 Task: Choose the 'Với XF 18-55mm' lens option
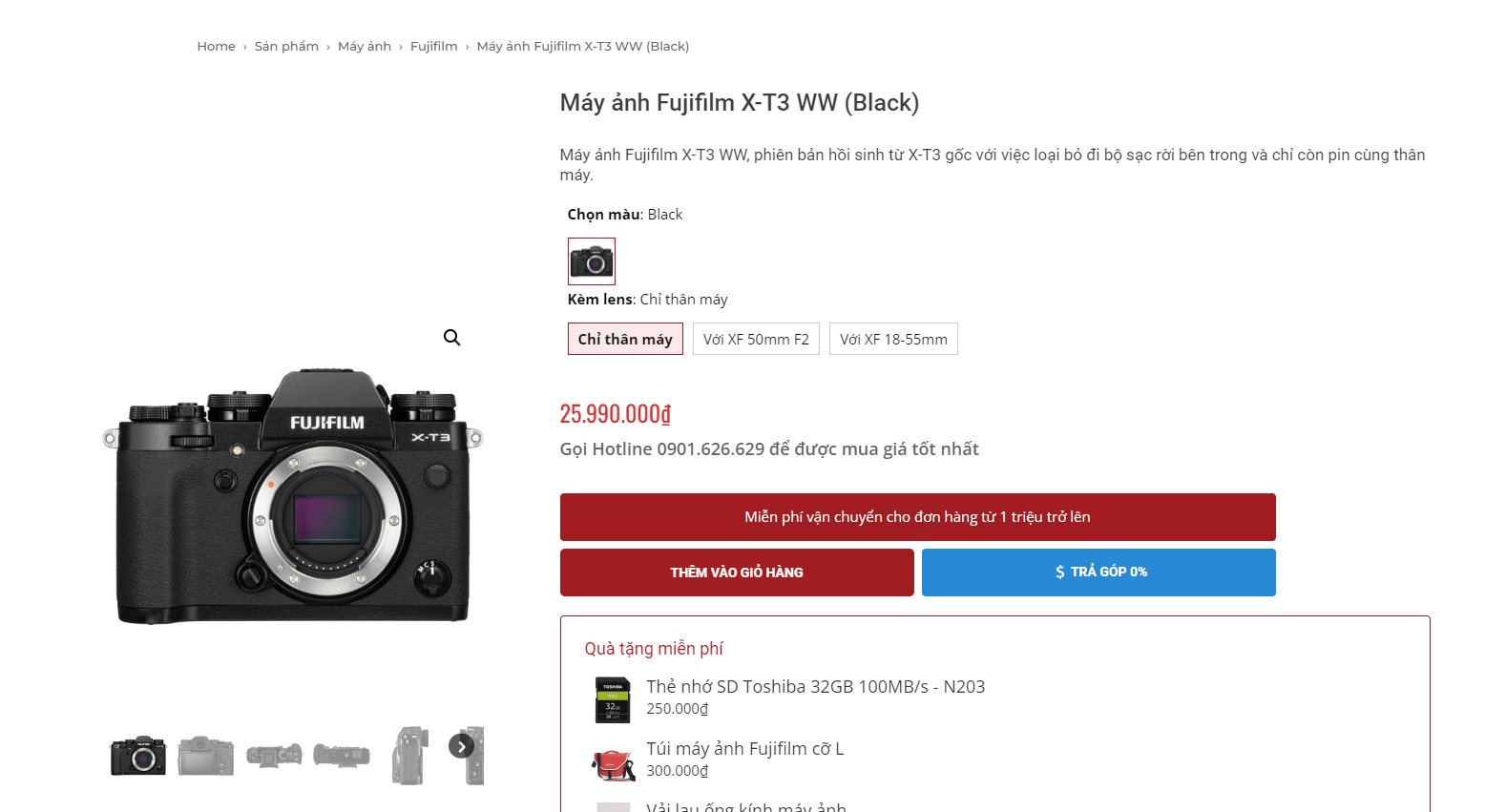coord(893,340)
